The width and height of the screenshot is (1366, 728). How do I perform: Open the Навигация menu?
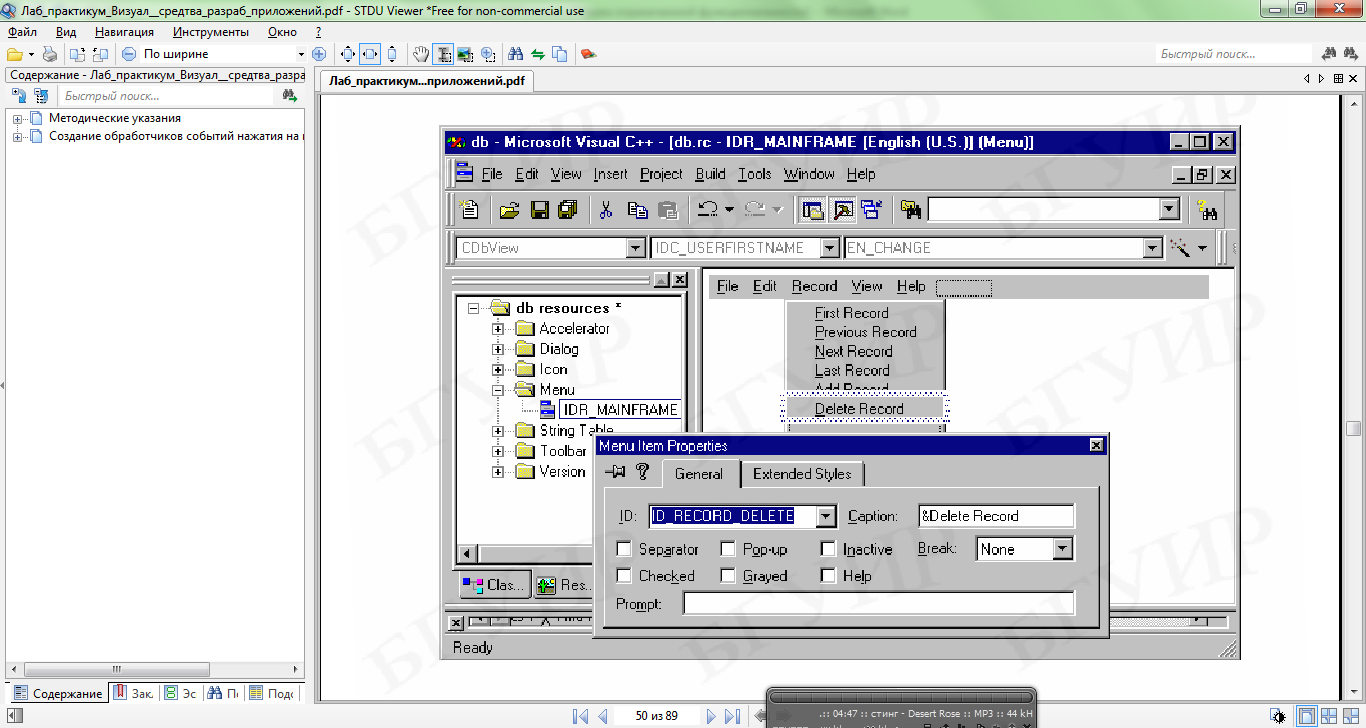[125, 32]
